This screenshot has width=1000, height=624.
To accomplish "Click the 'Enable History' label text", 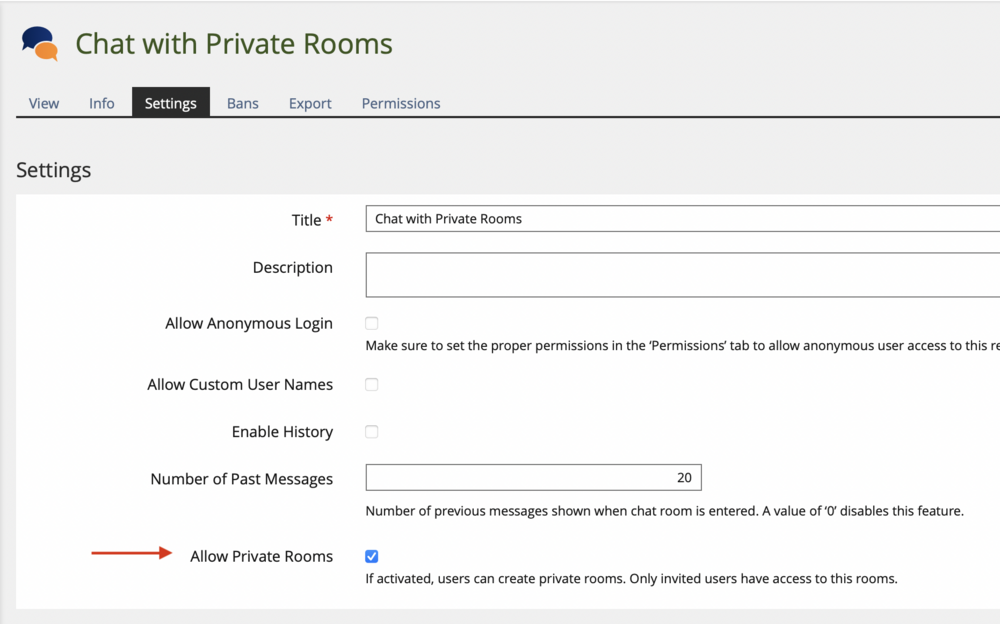I will click(x=282, y=432).
